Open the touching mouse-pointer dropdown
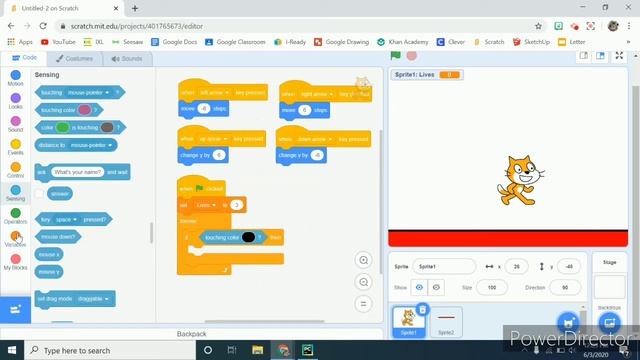Screen dimensions: 640x360 click(88, 93)
